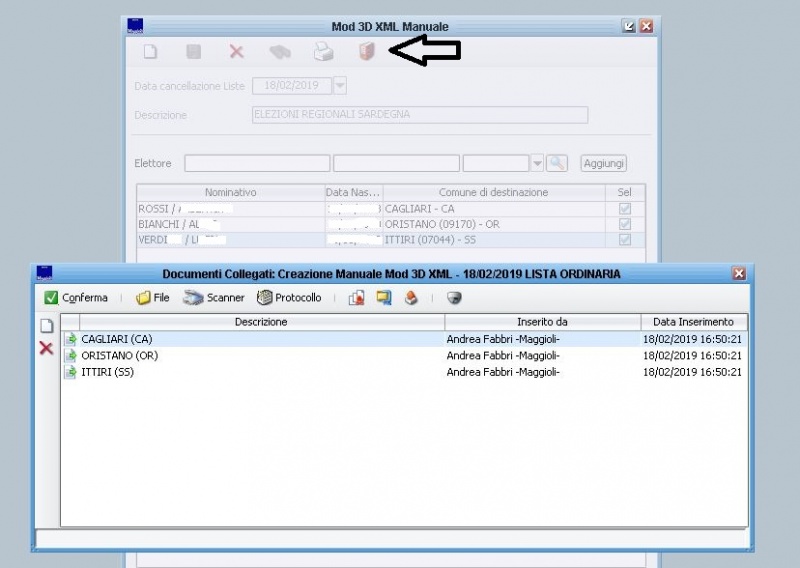Click the printer icon in Mod 3D toolbar
This screenshot has width=800, height=568.
coord(323,52)
